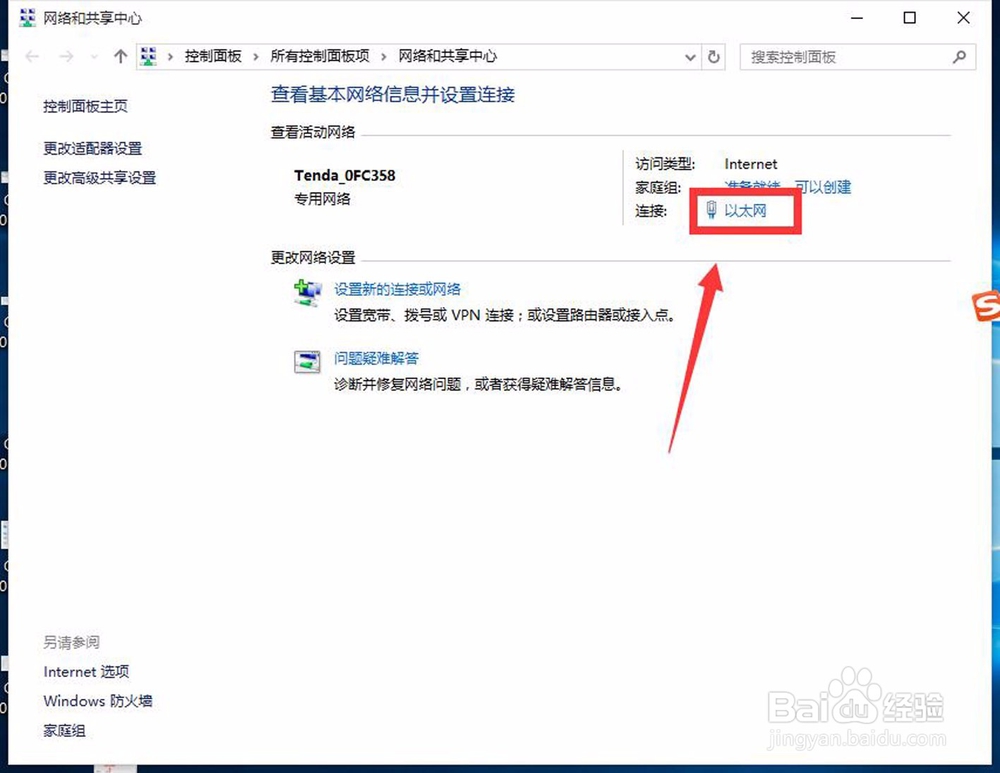Click the search magnifier icon
The width and height of the screenshot is (1000, 773).
(958, 57)
